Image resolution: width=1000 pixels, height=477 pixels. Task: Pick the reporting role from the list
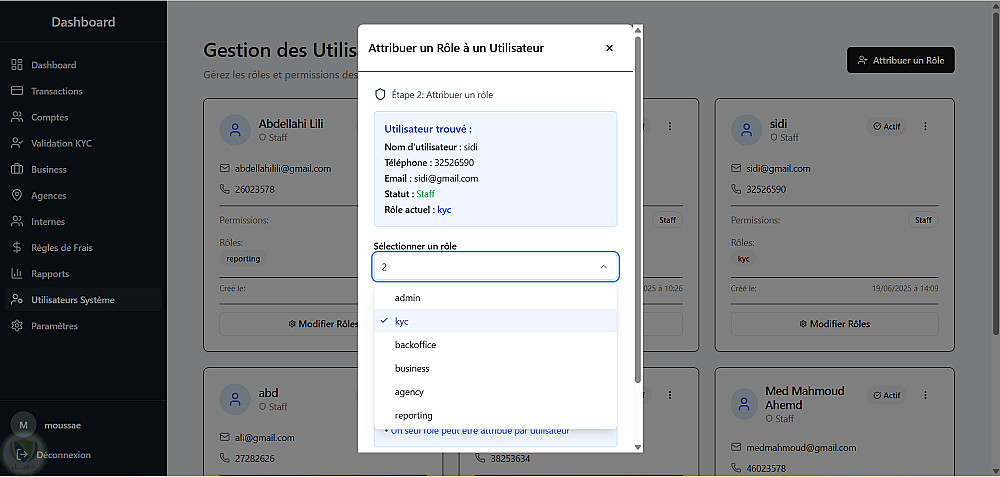413,415
